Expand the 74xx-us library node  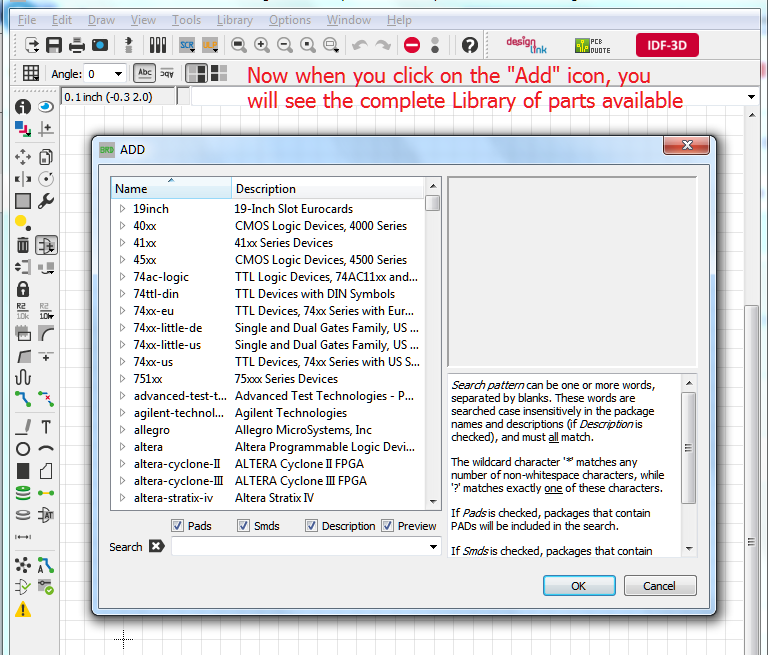tap(122, 362)
